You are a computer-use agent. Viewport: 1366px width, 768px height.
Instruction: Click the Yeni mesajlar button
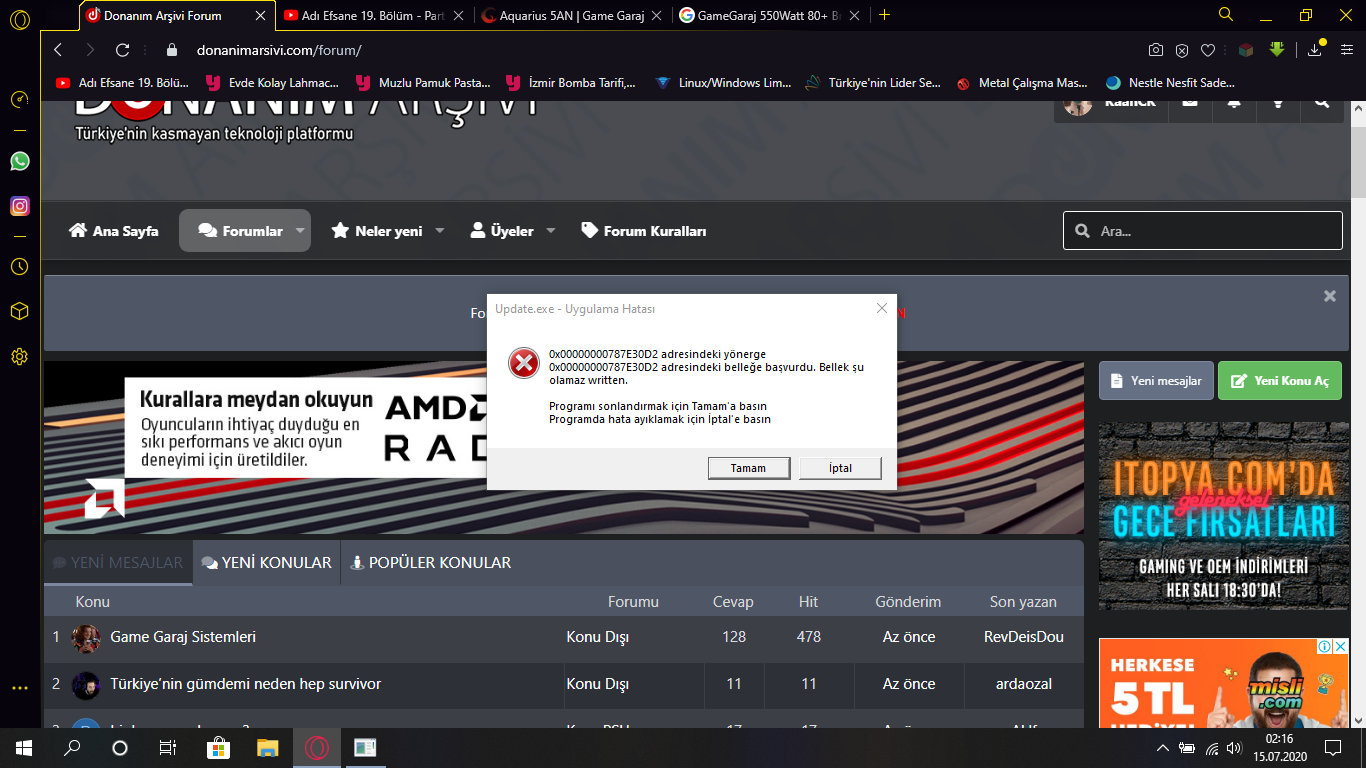pos(1156,381)
